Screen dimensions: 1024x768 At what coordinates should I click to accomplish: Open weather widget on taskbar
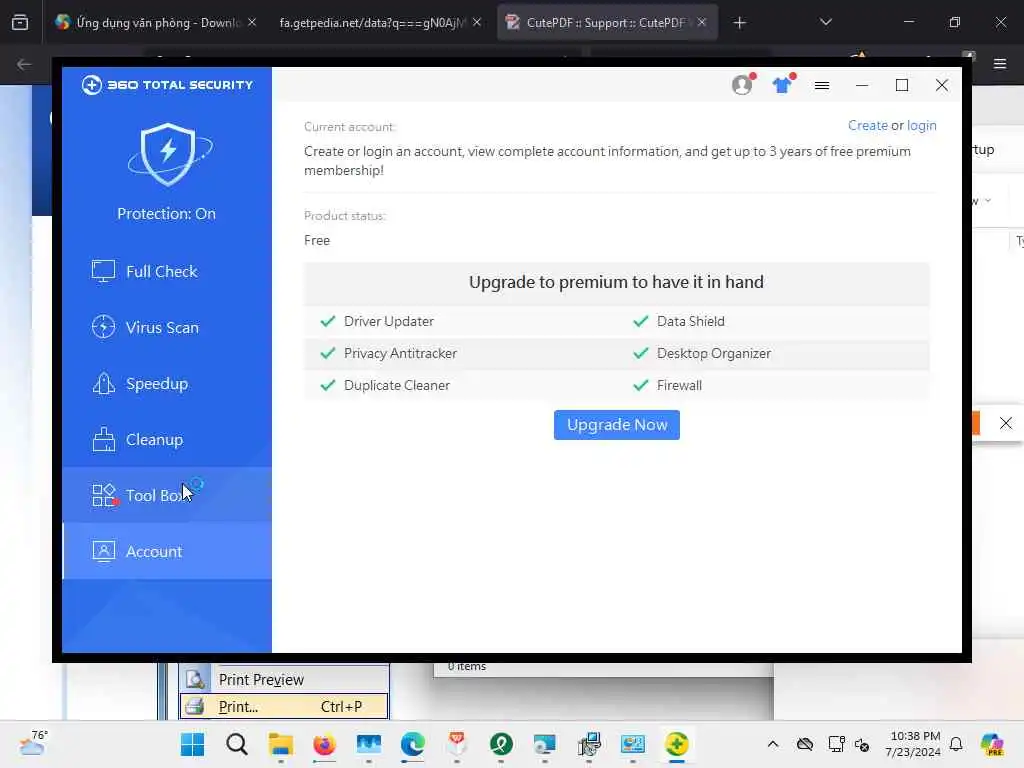point(33,744)
